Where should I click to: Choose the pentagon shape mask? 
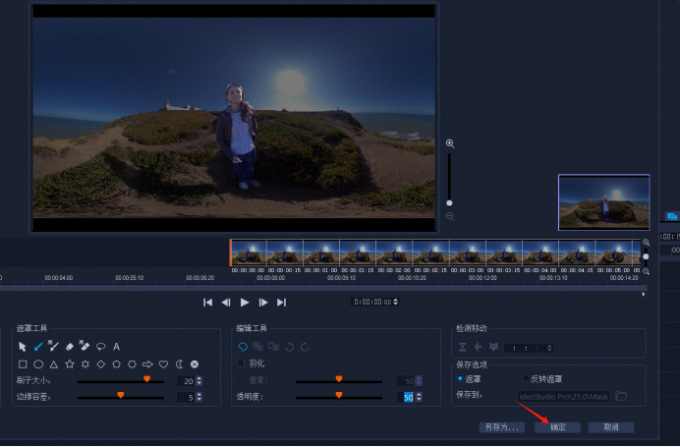[x=116, y=364]
